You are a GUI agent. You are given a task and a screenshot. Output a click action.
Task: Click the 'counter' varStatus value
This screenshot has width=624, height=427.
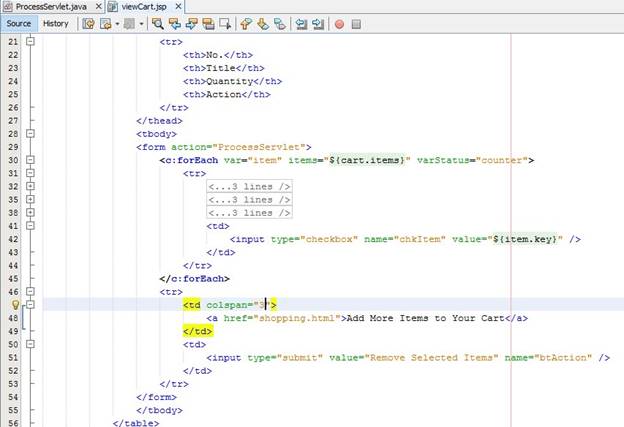(x=502, y=160)
